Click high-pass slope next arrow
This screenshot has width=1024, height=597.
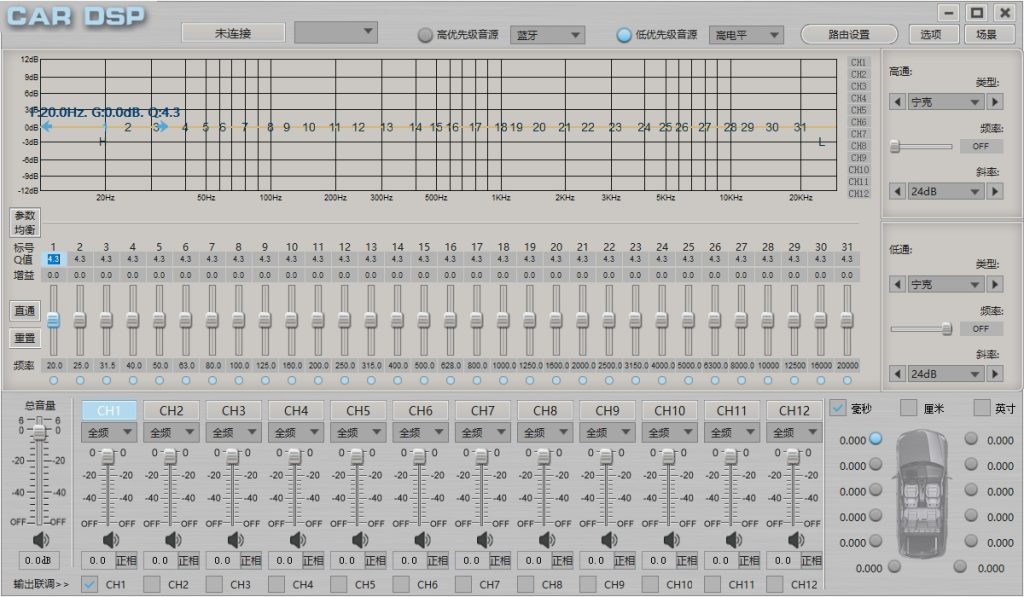[x=995, y=191]
